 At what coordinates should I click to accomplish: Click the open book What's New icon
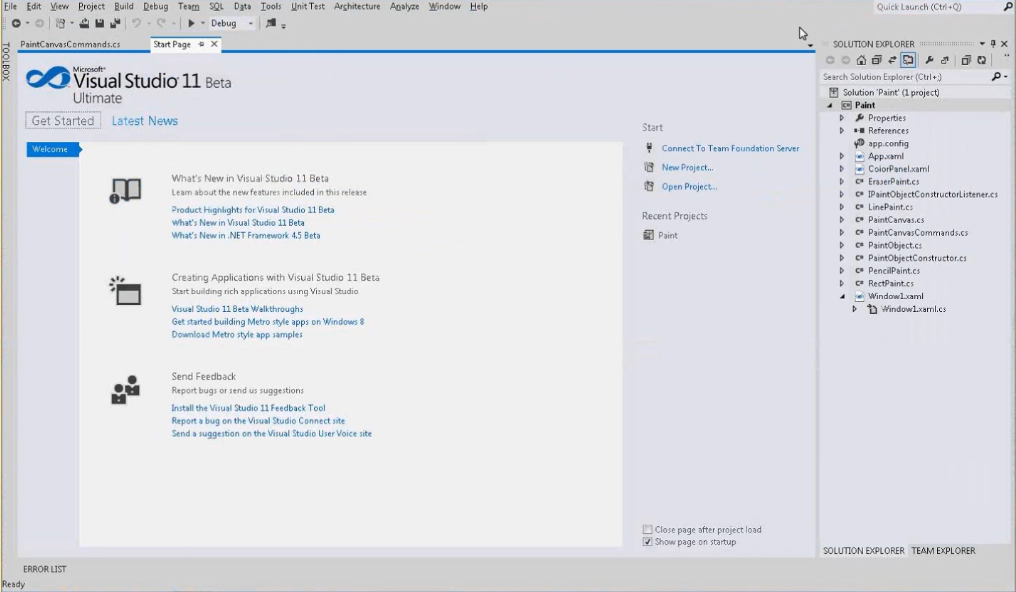pos(125,190)
